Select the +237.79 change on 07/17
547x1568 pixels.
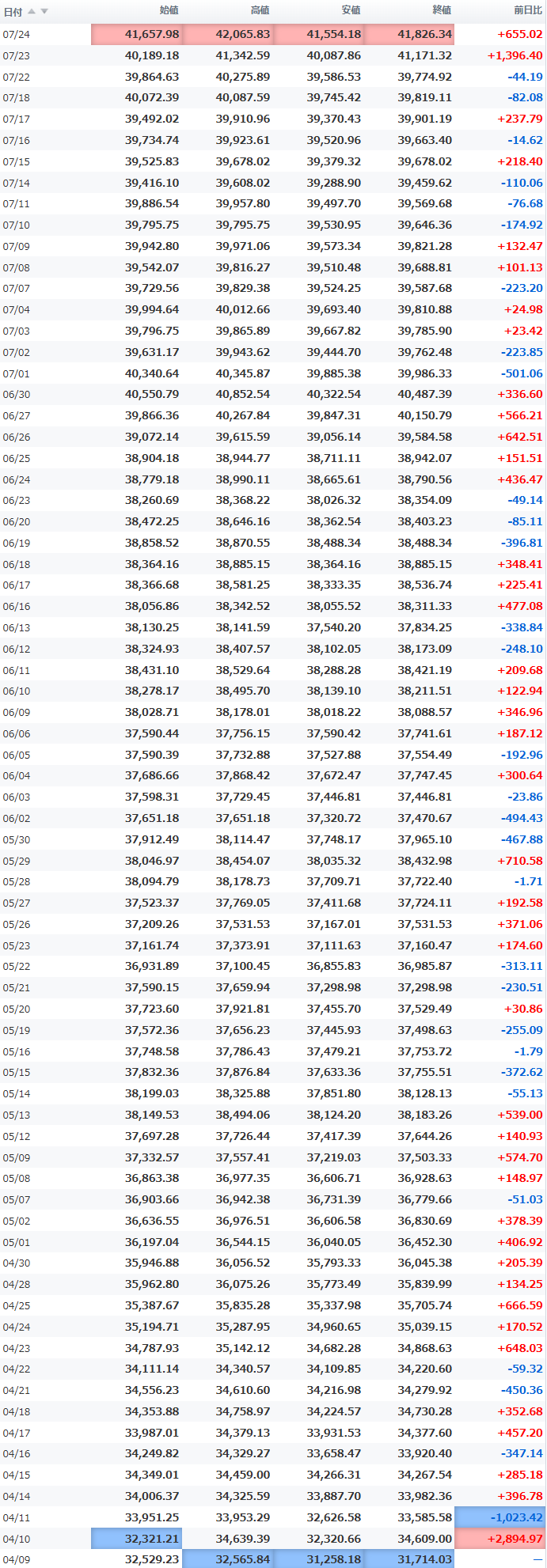click(520, 119)
